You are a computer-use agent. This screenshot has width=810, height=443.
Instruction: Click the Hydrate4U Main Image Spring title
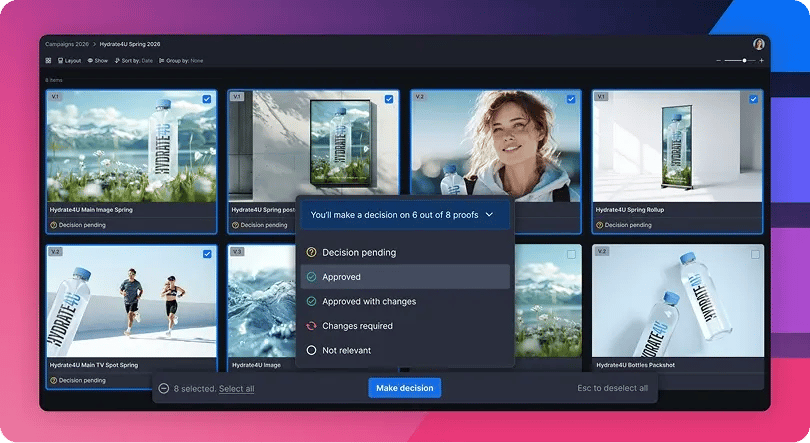tap(91, 210)
